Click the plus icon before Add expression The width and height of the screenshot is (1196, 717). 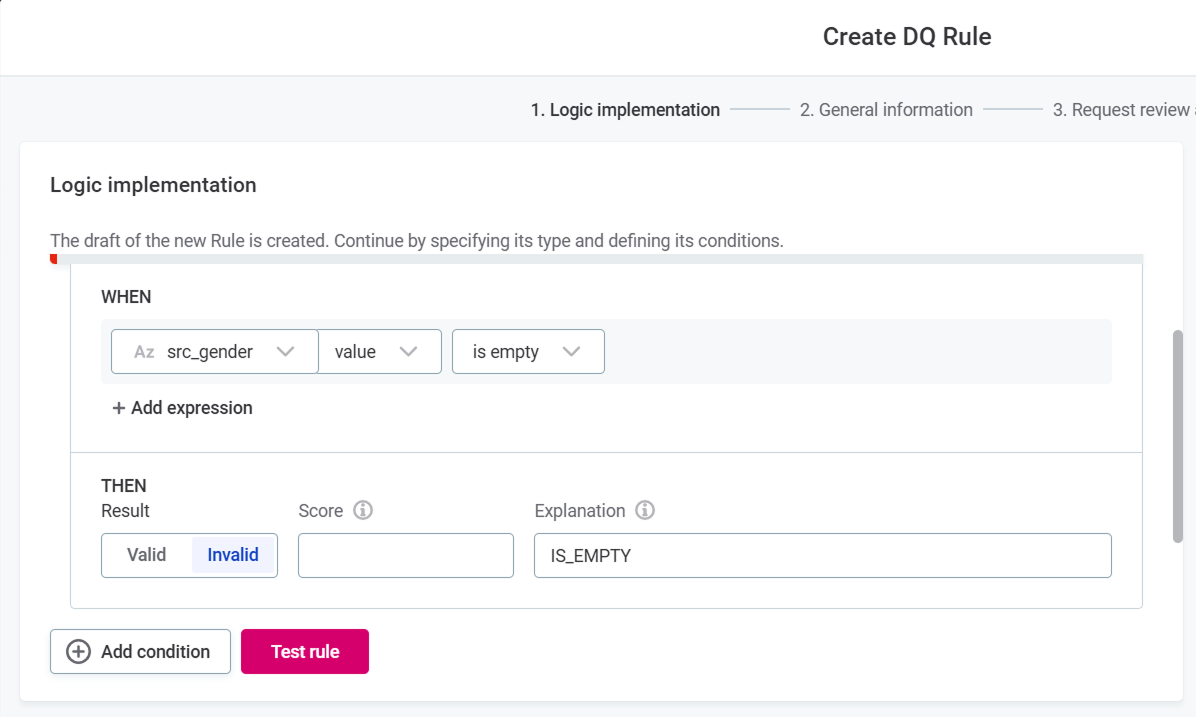119,408
